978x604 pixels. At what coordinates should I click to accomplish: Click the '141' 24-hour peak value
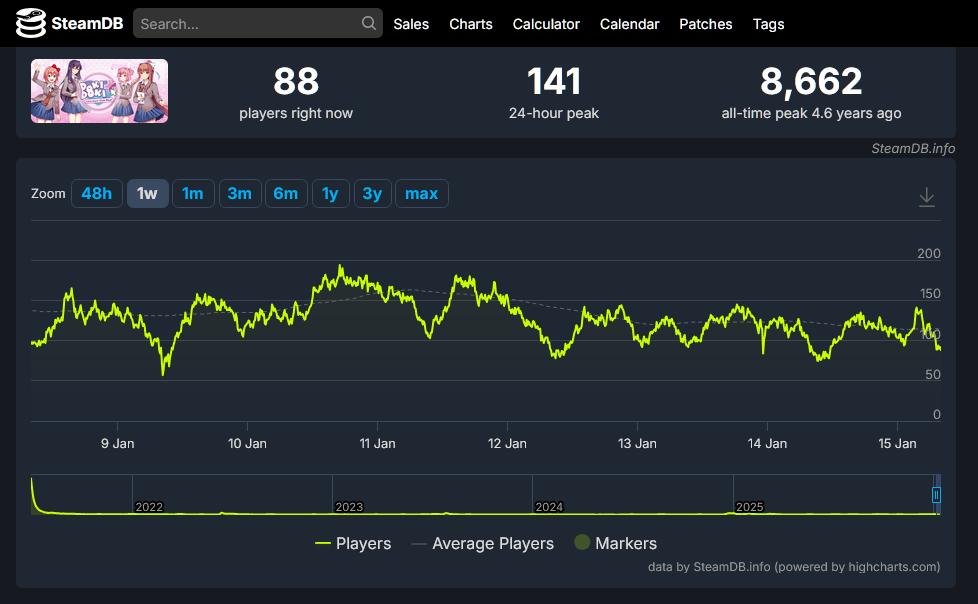[554, 81]
